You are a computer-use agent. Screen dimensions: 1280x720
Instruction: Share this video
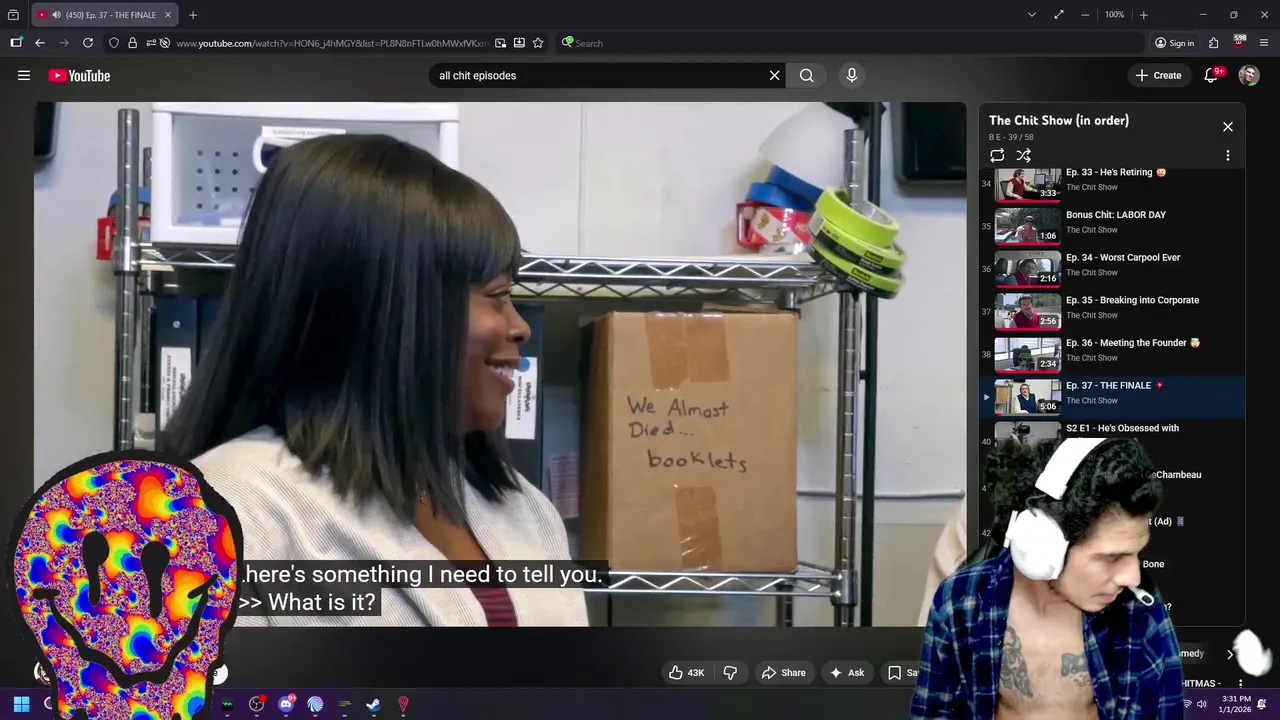point(783,673)
